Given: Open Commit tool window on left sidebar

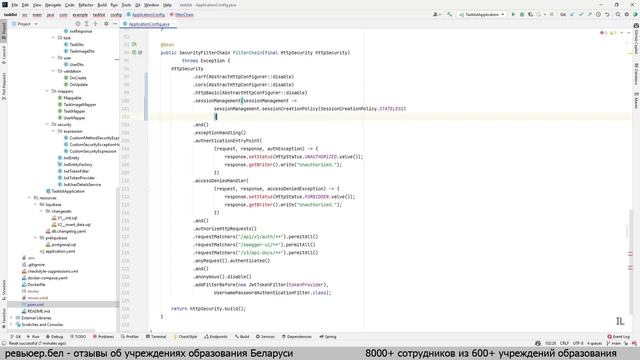Looking at the screenshot, I should click(4, 55).
